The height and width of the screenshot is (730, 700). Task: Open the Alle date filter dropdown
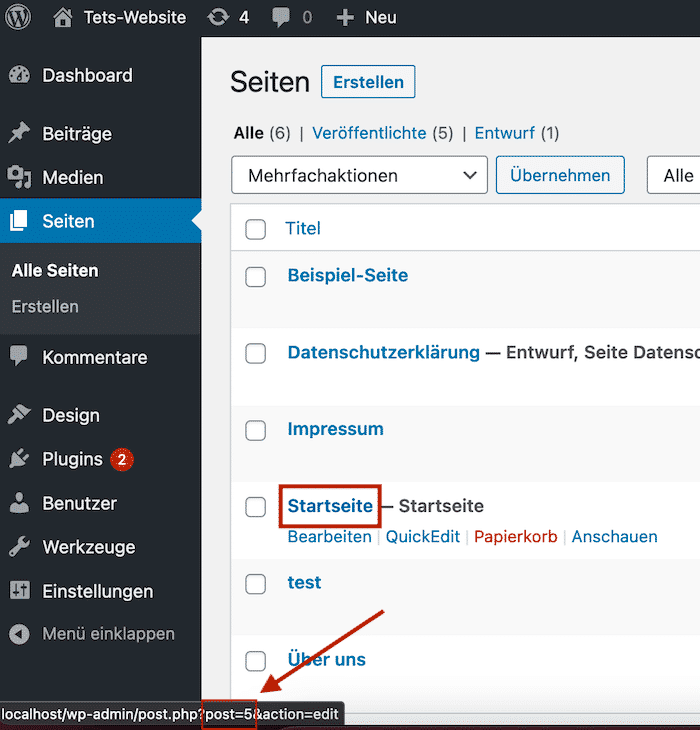673,175
